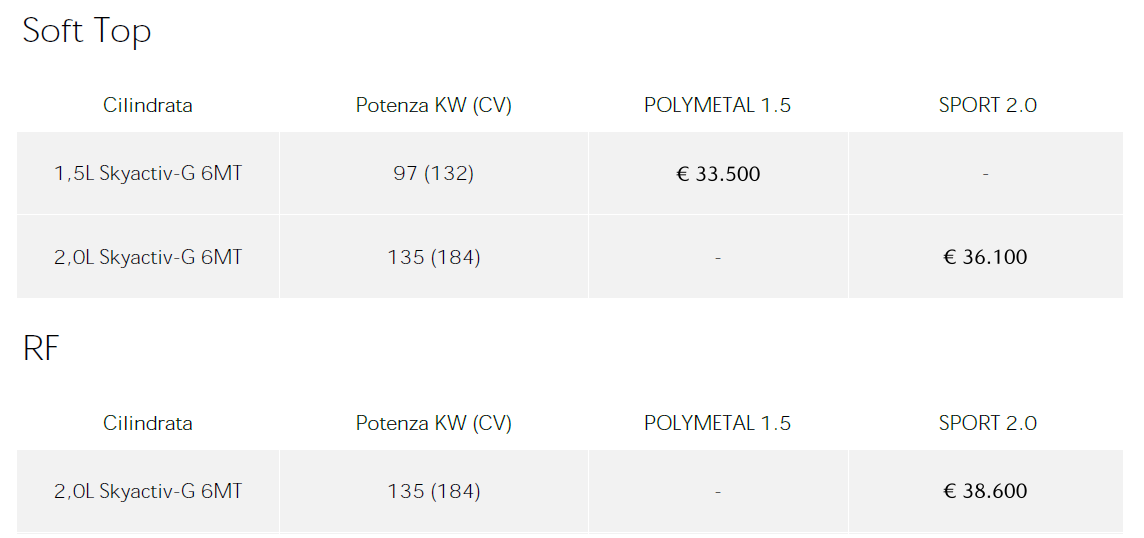Click the RF table SPORT 2.0 header
The height and width of the screenshot is (538, 1144).
pyautogui.click(x=987, y=423)
